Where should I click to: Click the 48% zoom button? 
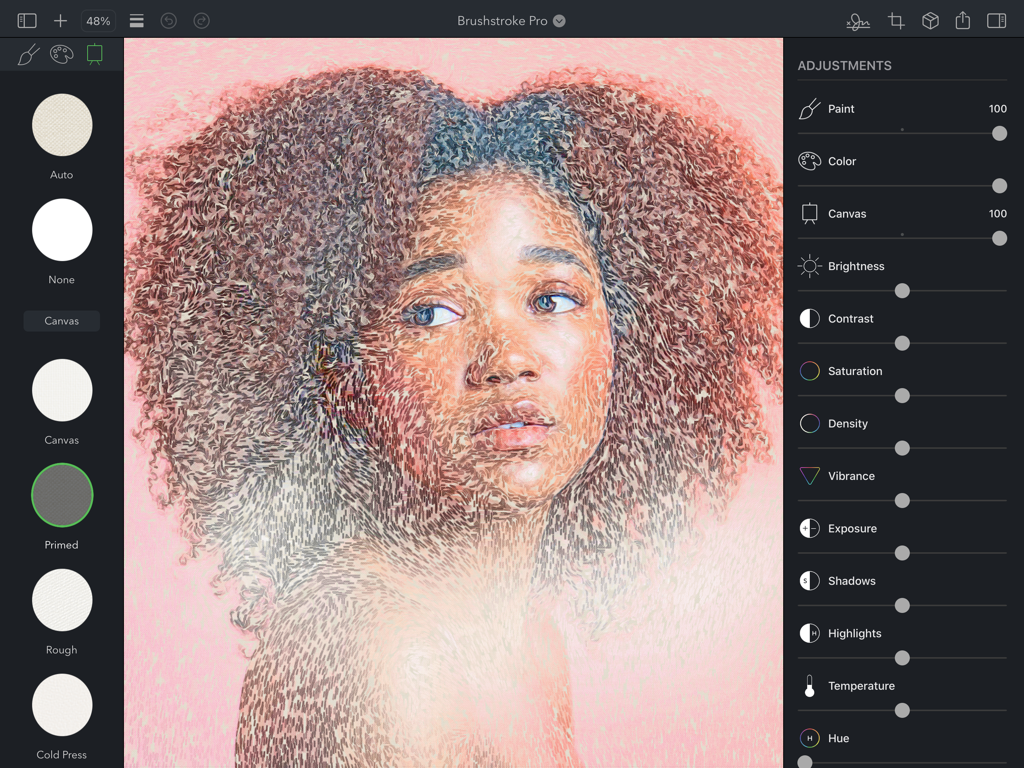coord(97,20)
